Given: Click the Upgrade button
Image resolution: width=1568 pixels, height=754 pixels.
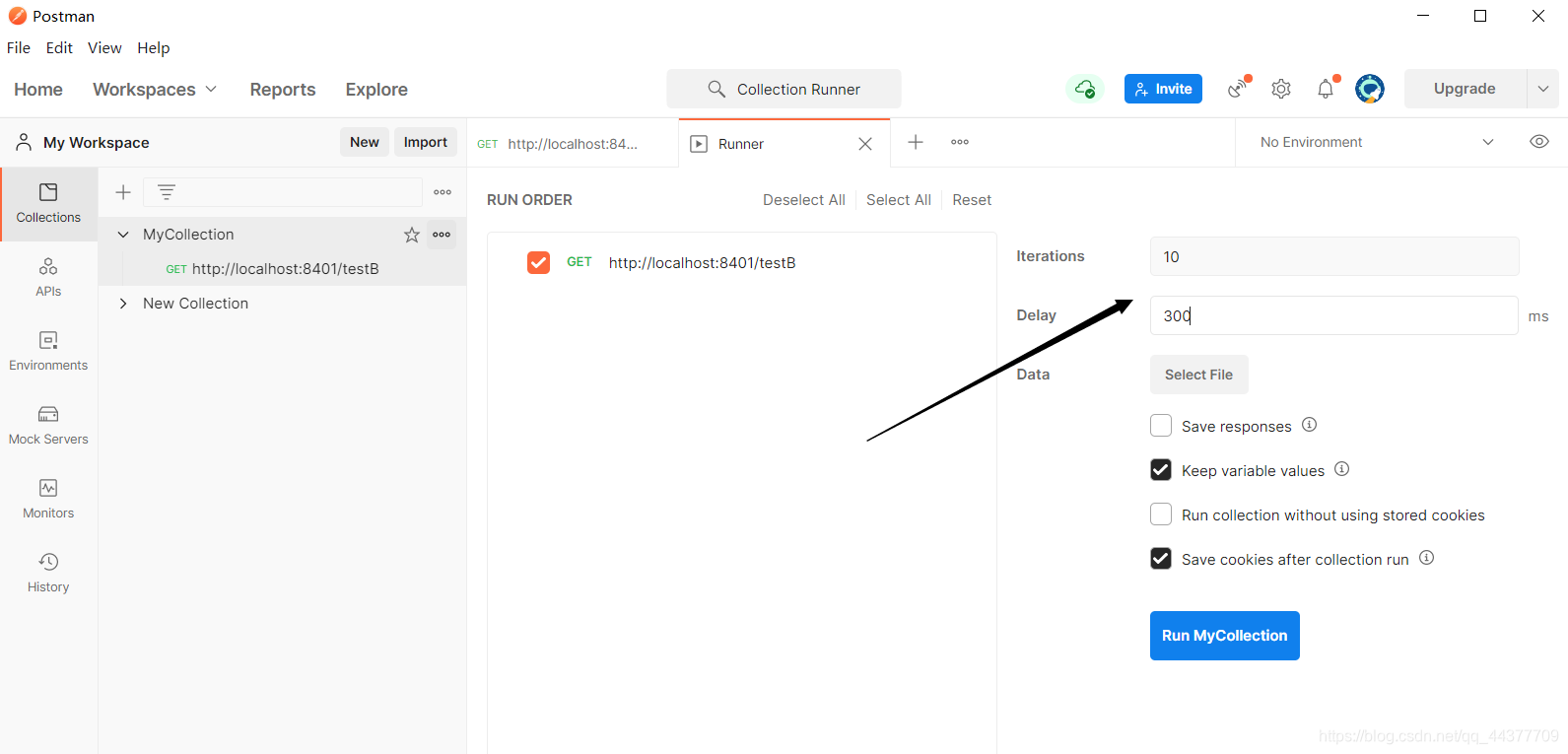Looking at the screenshot, I should (1466, 89).
